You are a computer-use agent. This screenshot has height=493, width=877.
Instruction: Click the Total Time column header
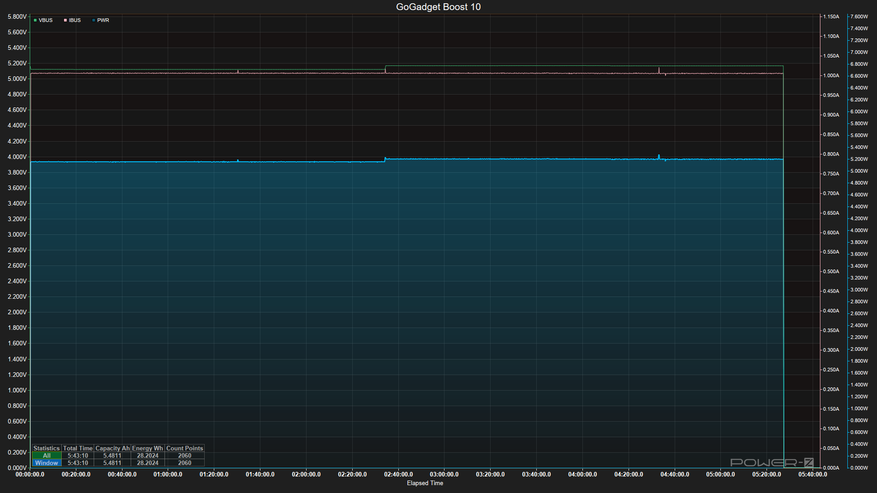(77, 448)
